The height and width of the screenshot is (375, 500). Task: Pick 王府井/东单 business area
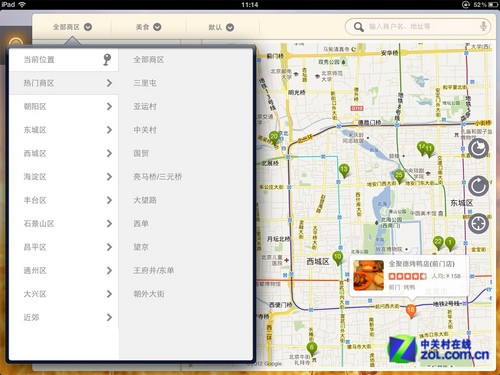(154, 270)
